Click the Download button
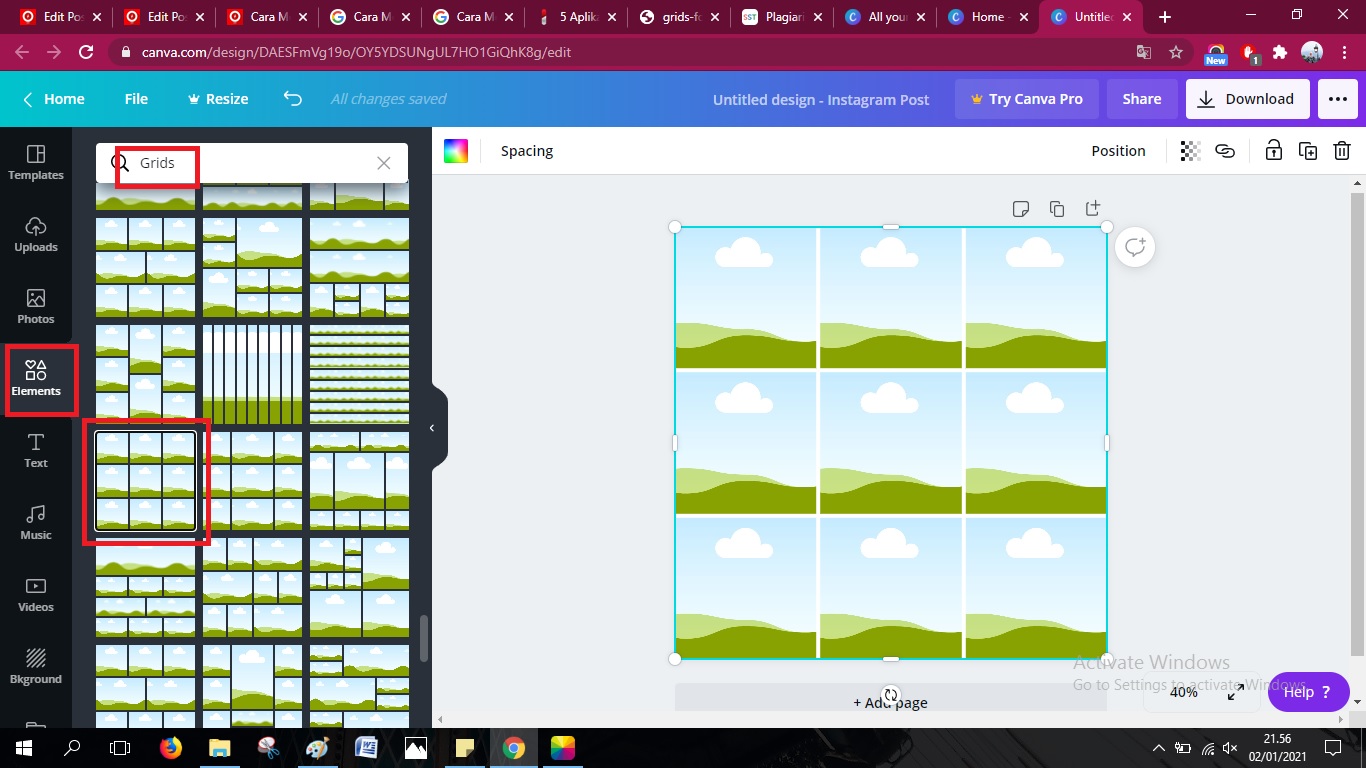Screen dimensions: 1366x768 tap(1246, 99)
